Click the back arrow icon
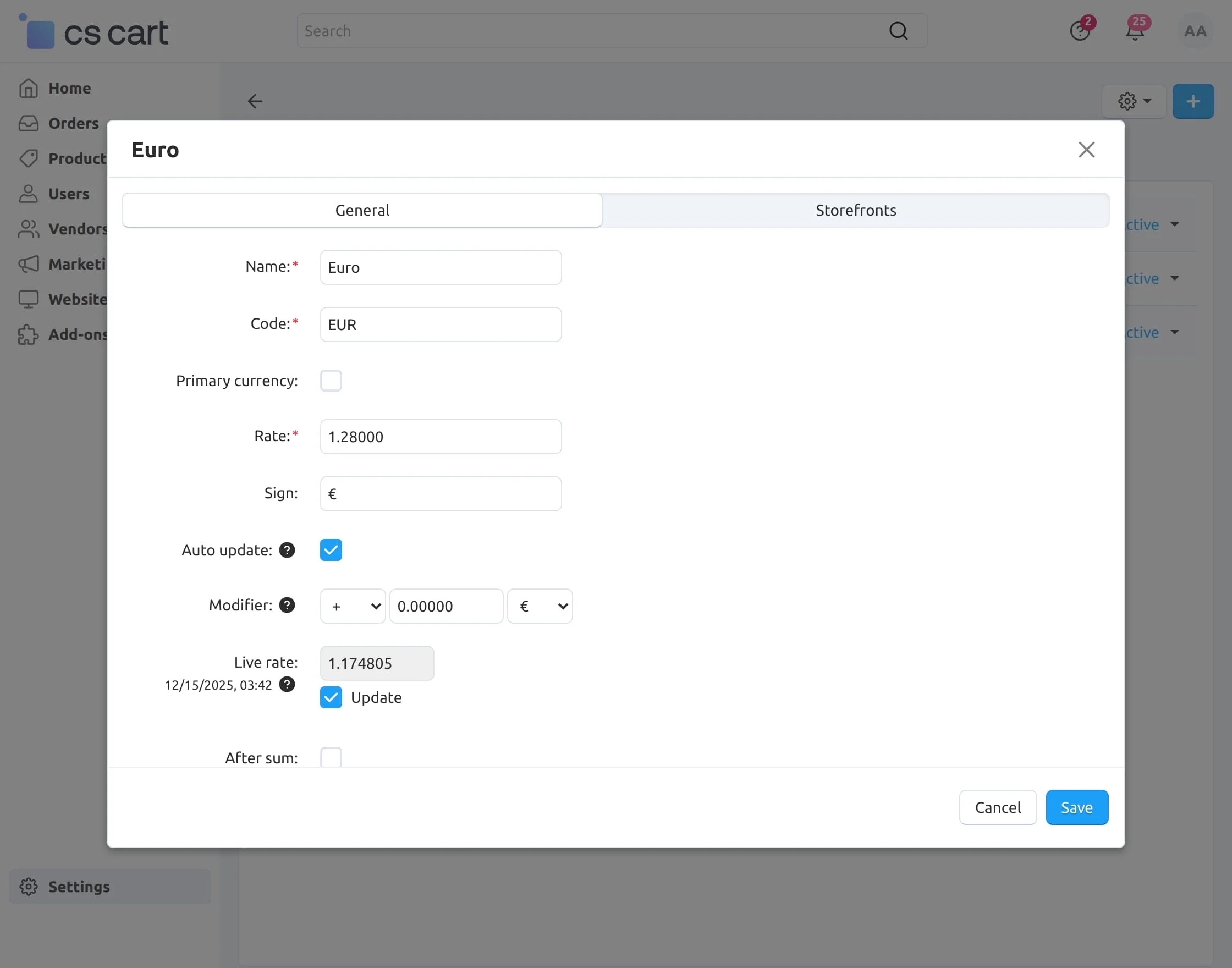 click(x=255, y=101)
